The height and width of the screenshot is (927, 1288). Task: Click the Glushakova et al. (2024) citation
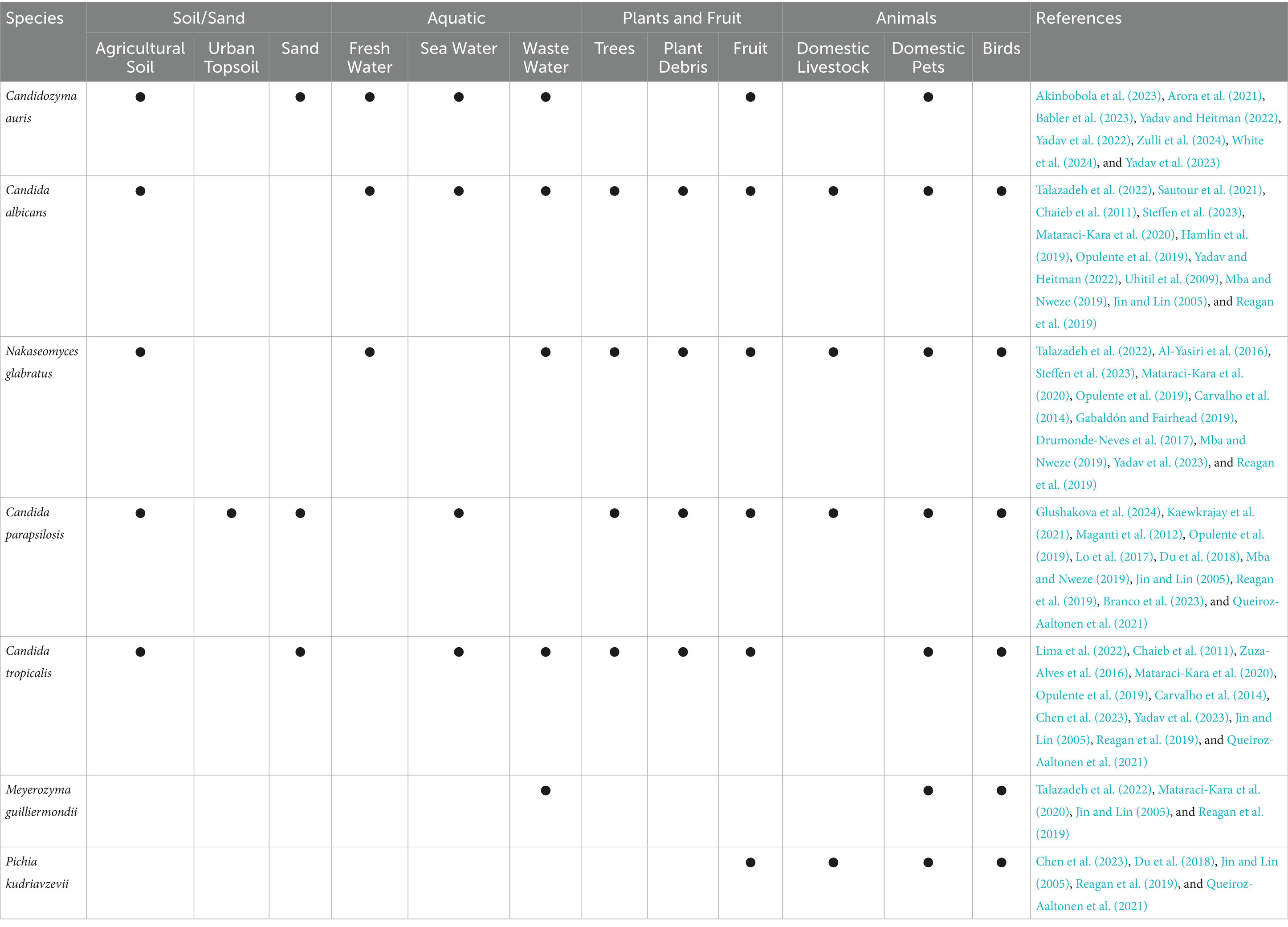(x=1098, y=512)
